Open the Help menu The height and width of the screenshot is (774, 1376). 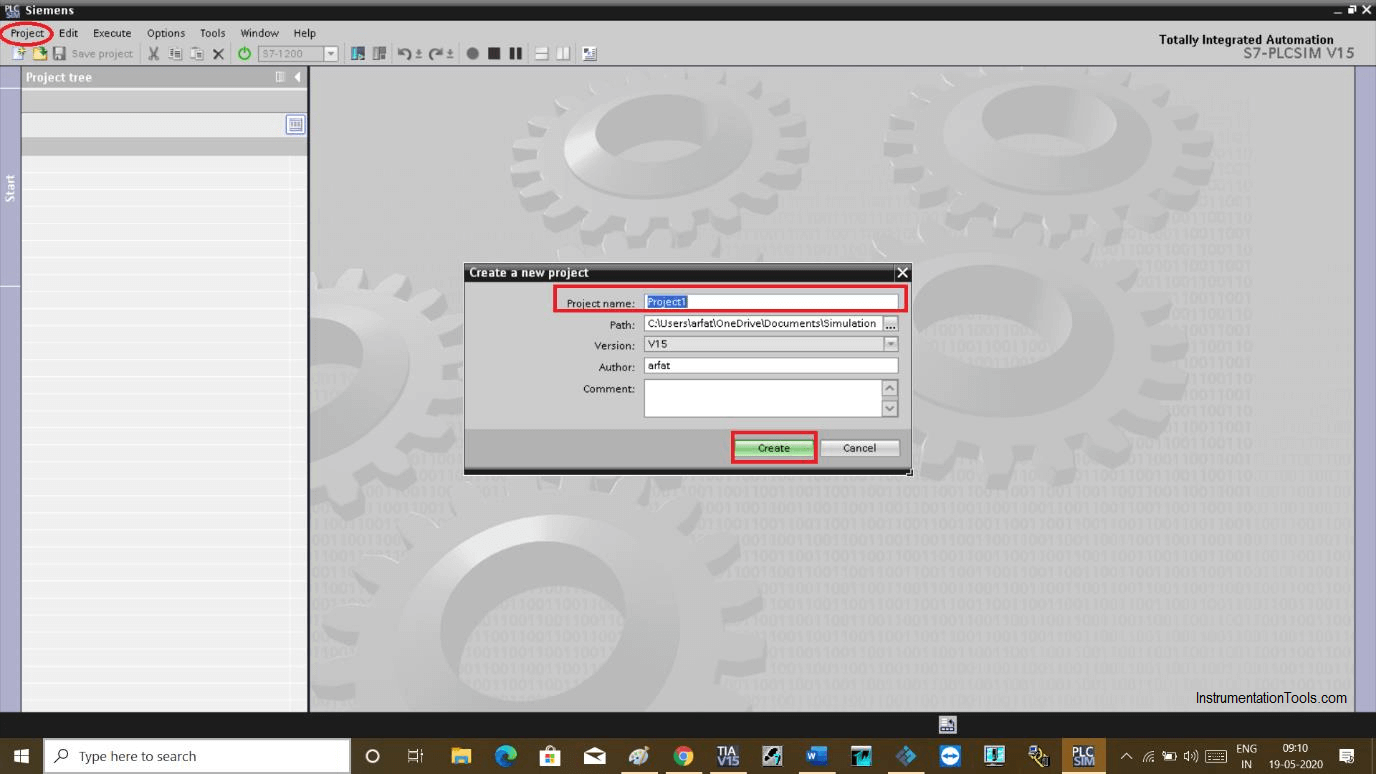pyautogui.click(x=305, y=33)
